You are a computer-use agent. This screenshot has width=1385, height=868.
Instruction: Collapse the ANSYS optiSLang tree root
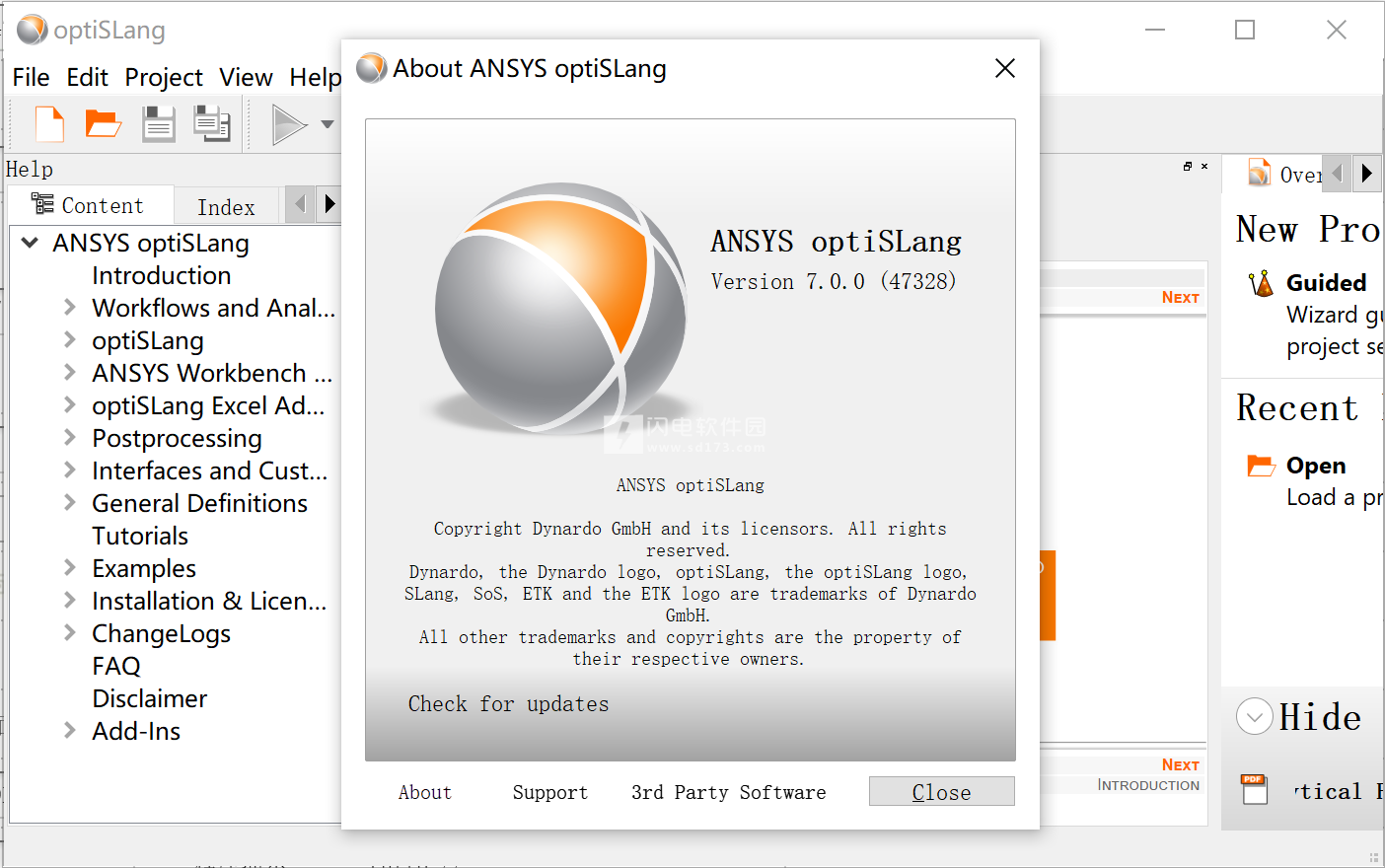pyautogui.click(x=30, y=243)
